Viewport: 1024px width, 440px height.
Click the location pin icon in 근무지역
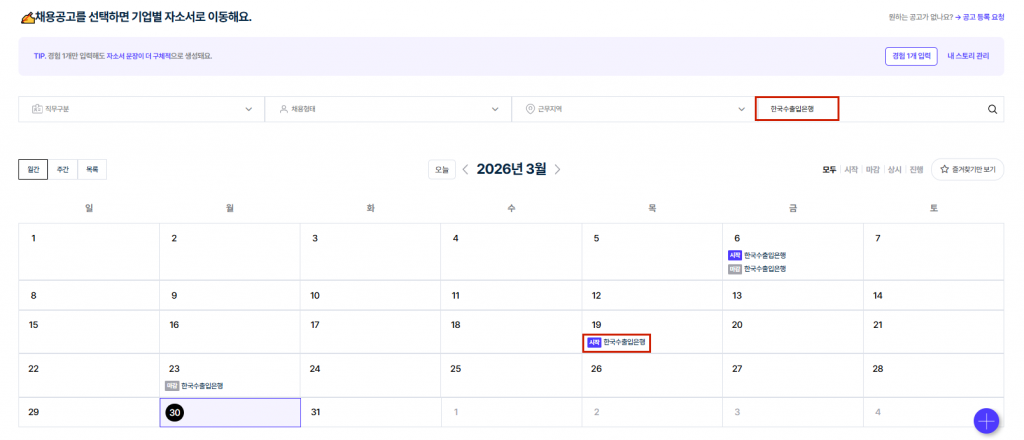[529, 109]
